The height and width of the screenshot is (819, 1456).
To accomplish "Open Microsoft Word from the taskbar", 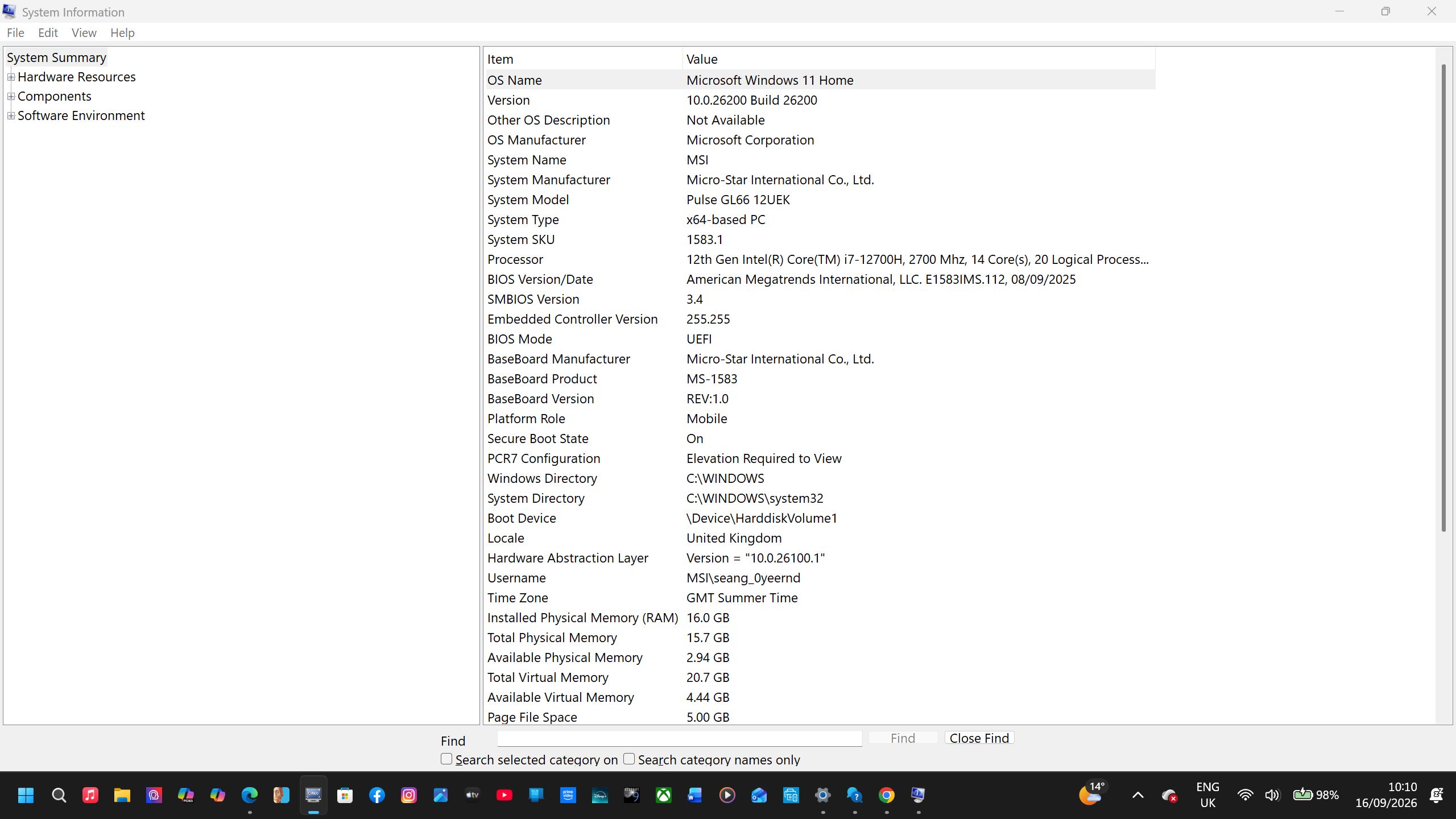I will [x=696, y=795].
